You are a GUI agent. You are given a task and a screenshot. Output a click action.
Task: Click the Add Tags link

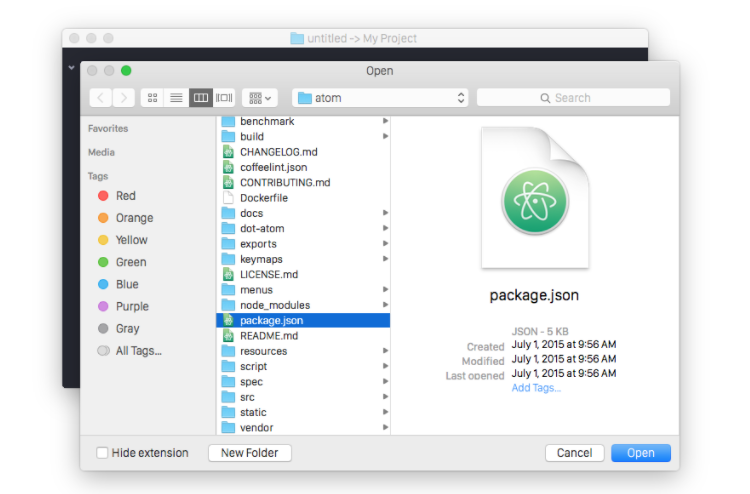pos(536,388)
